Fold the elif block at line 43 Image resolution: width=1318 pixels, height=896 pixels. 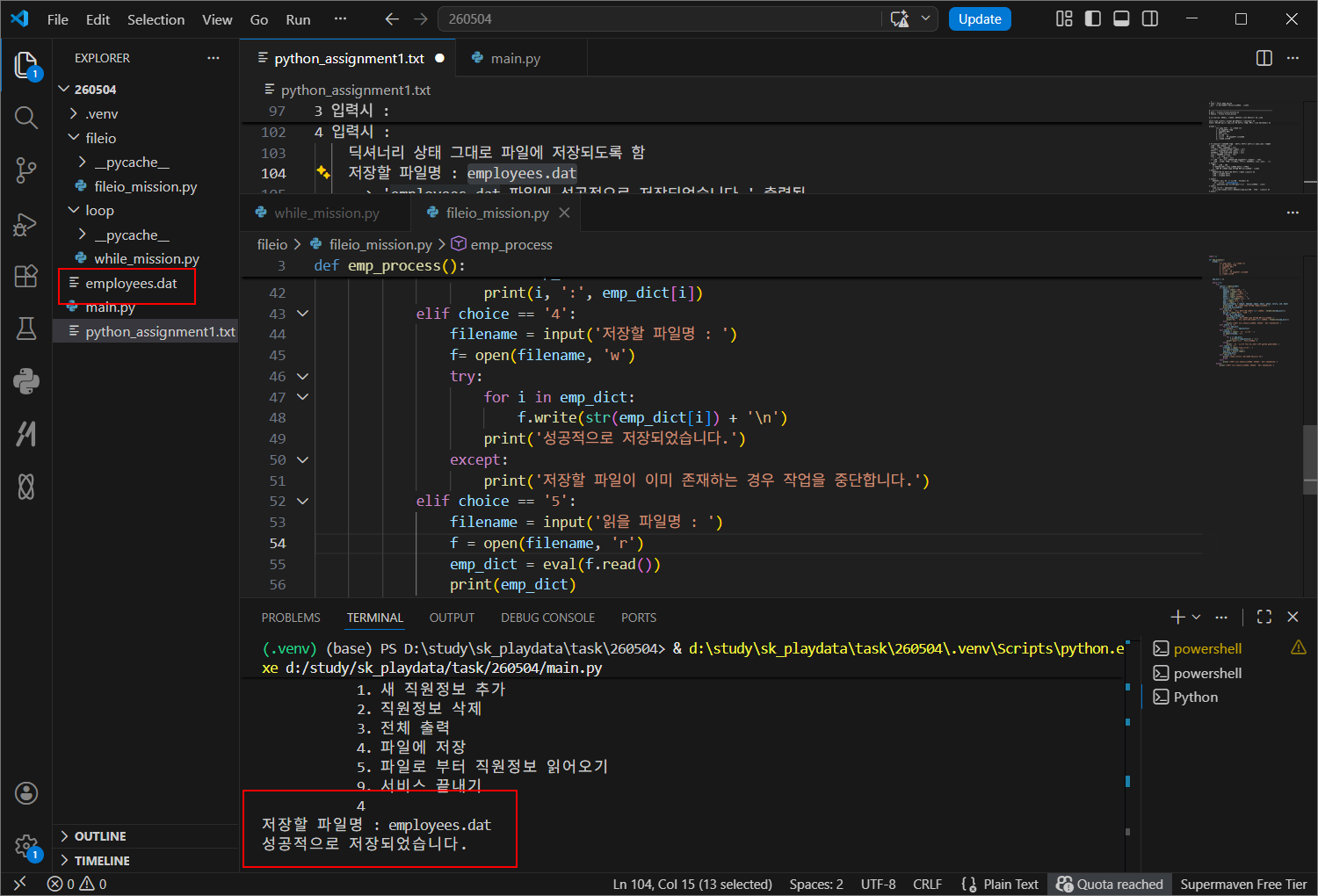(302, 314)
